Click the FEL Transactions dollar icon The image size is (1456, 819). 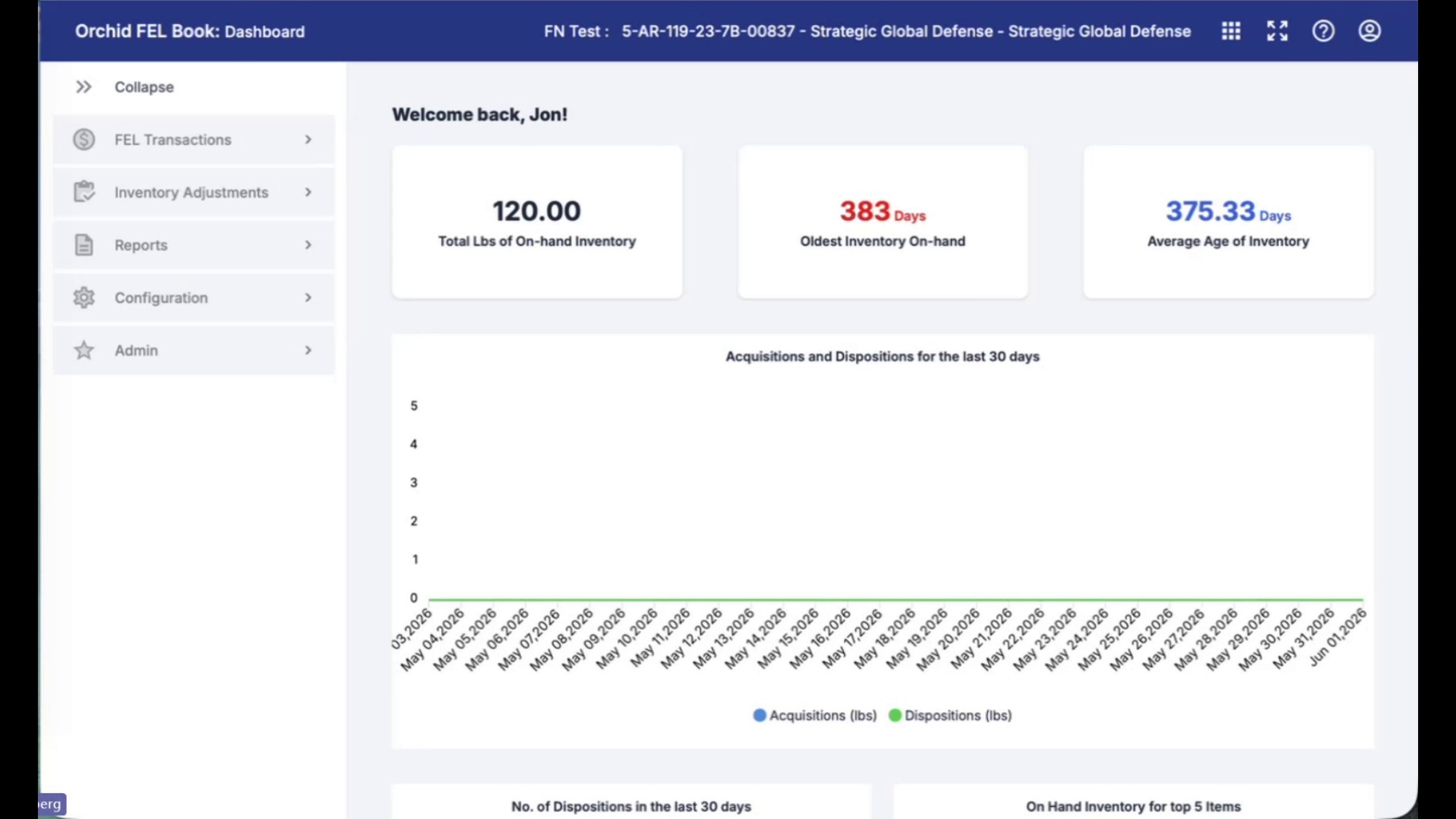[84, 139]
